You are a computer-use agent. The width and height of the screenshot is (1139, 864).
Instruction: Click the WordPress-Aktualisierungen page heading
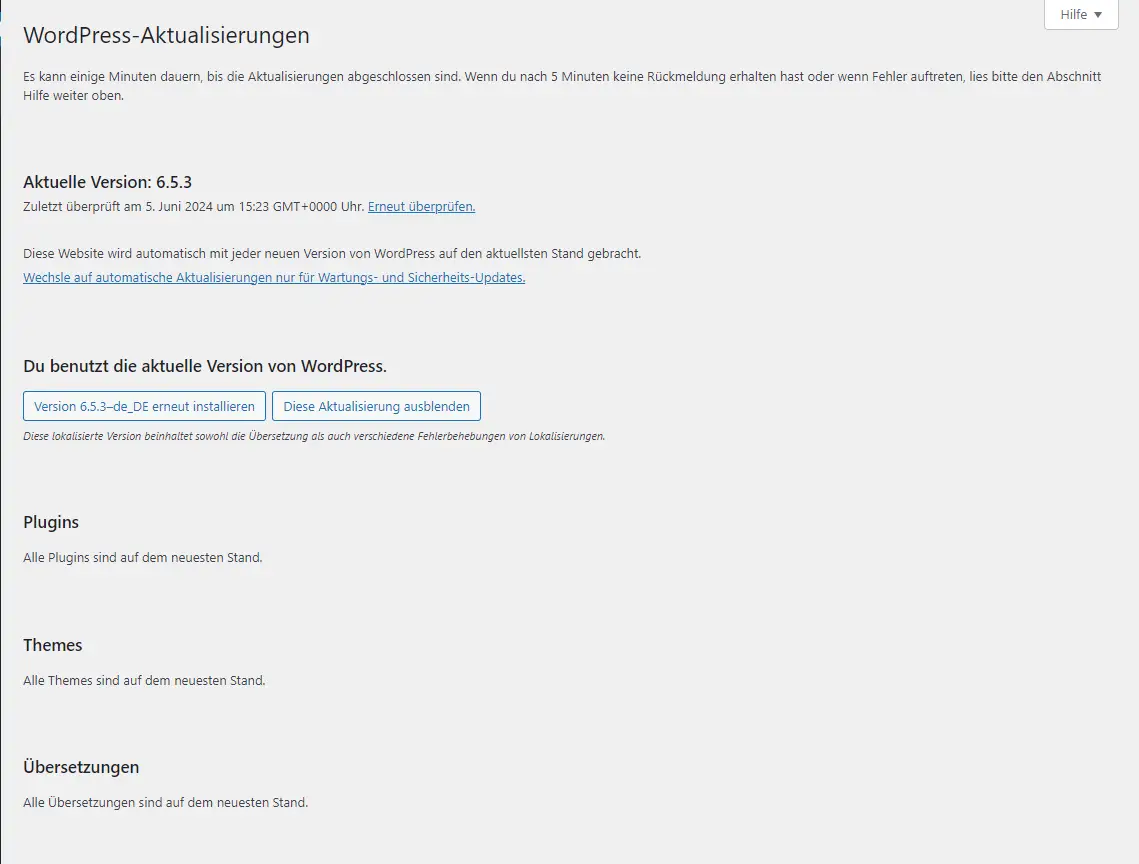click(x=166, y=35)
